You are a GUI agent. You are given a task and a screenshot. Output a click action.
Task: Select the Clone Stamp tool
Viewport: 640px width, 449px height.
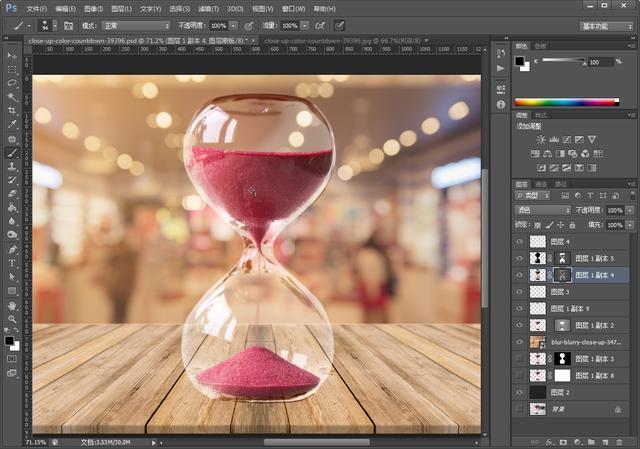[x=12, y=167]
